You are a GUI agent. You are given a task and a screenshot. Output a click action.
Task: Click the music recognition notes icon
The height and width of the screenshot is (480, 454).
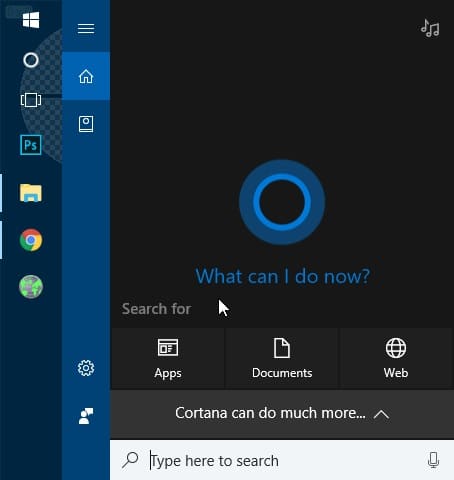coord(430,28)
